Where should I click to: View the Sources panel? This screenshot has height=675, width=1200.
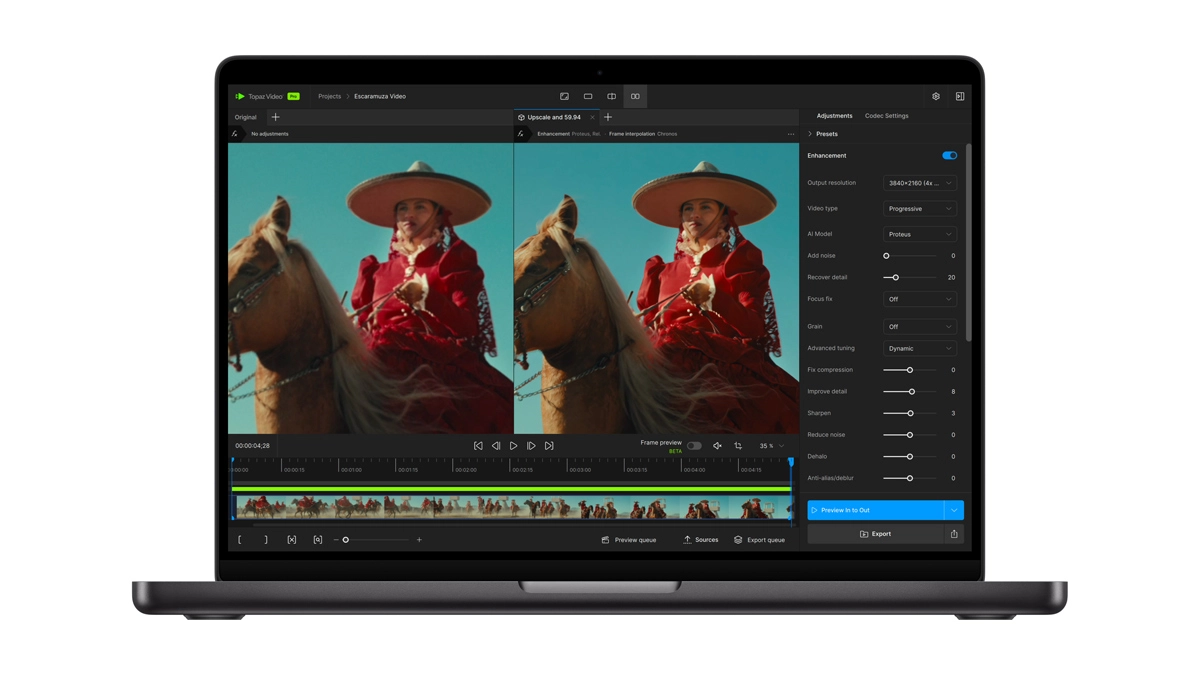point(700,539)
